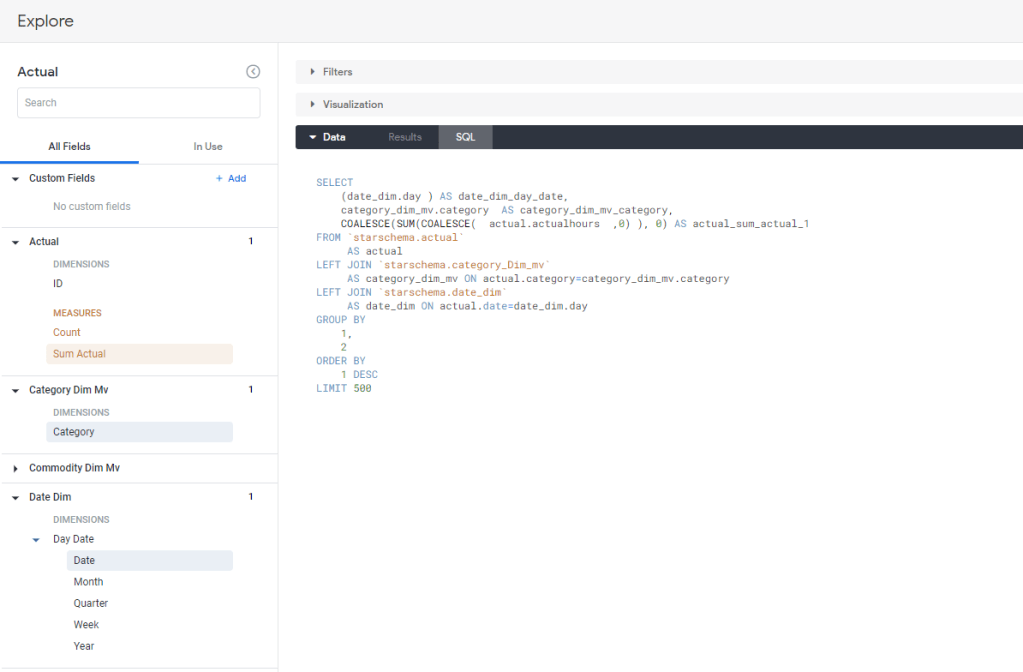The height and width of the screenshot is (672, 1023).
Task: Expand the Visualization section
Action: pos(352,104)
